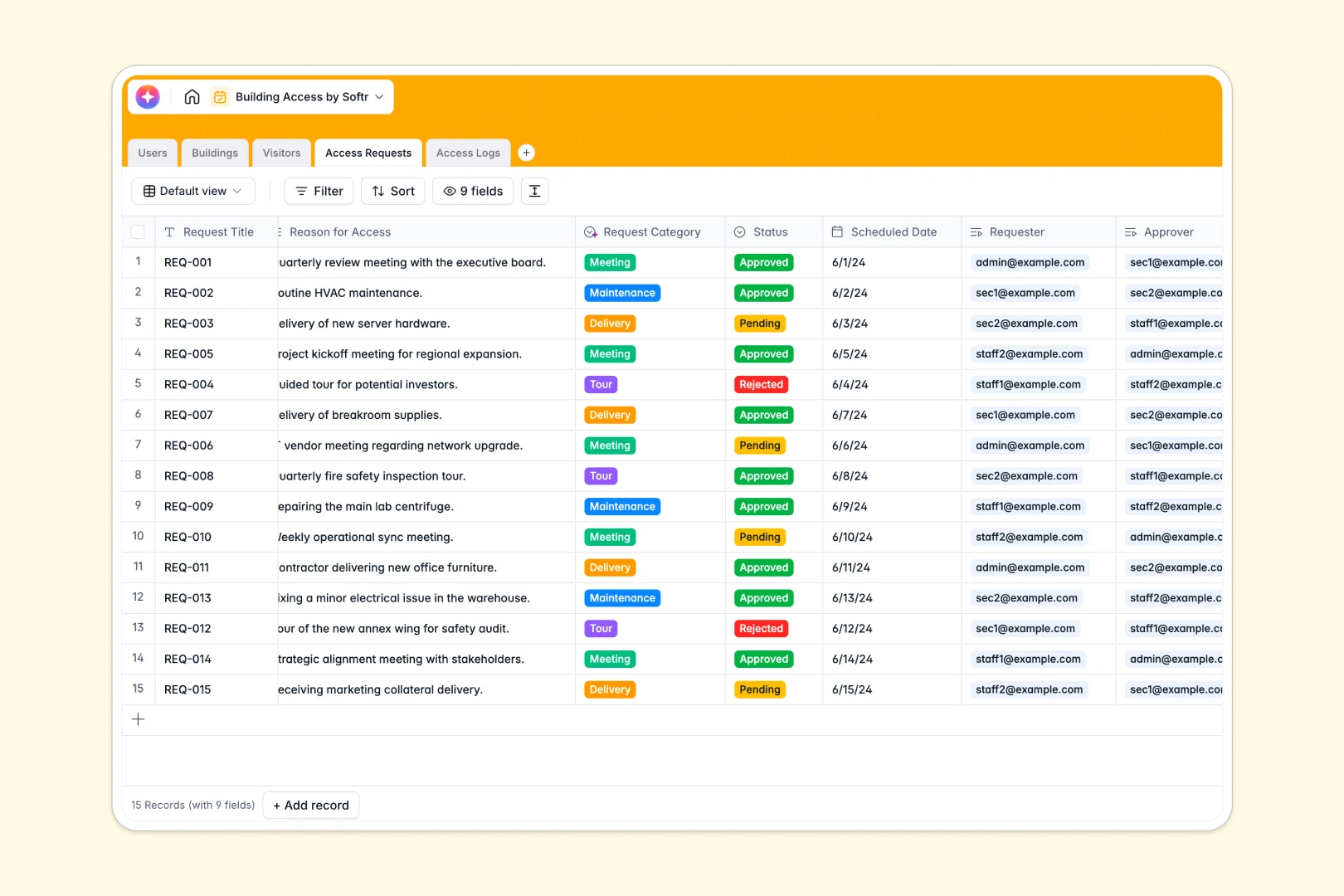Image resolution: width=1344 pixels, height=896 pixels.
Task: Click the Tour tag for REQ-008
Action: [x=601, y=476]
